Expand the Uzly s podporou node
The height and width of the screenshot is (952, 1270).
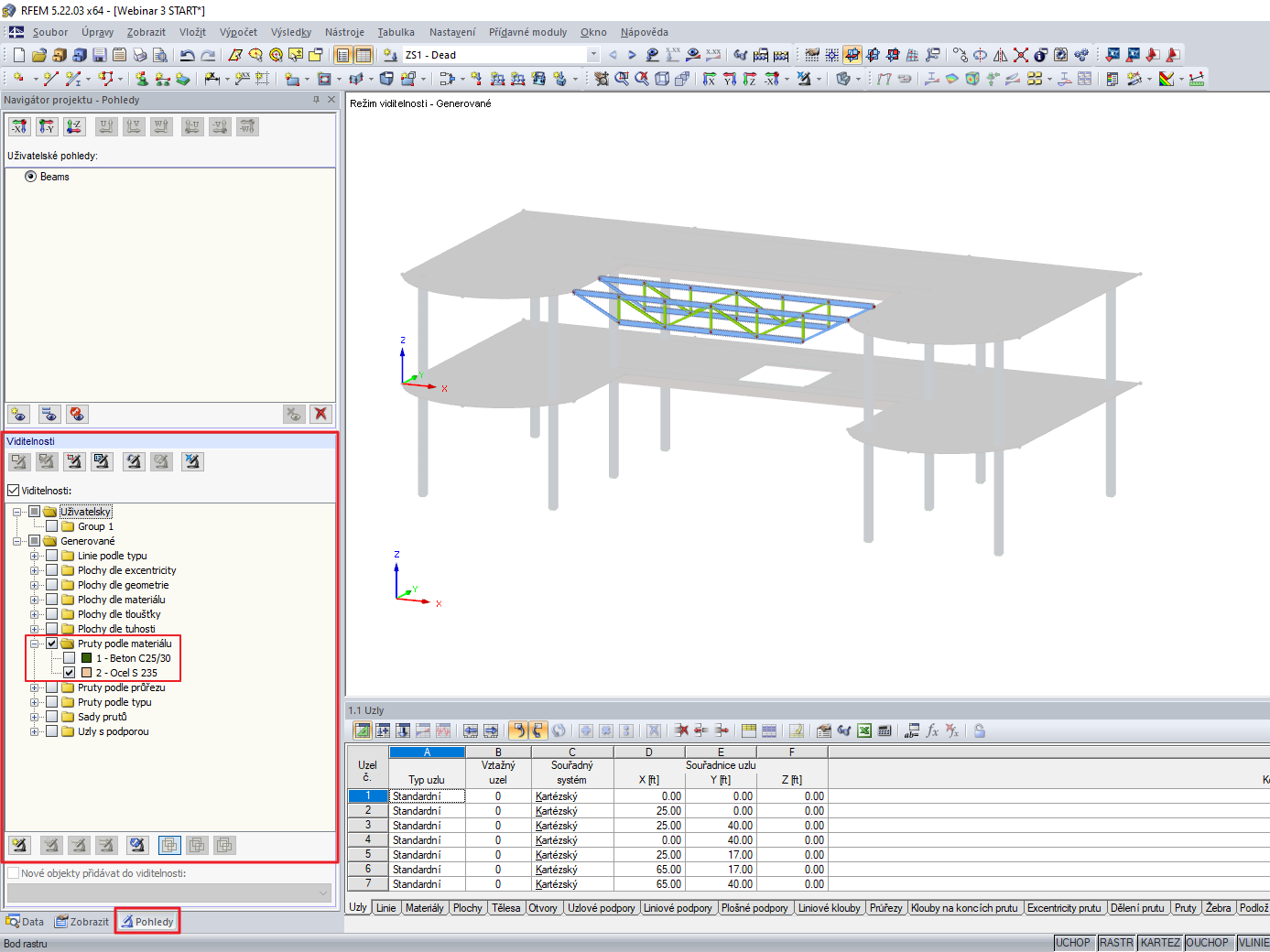point(35,731)
